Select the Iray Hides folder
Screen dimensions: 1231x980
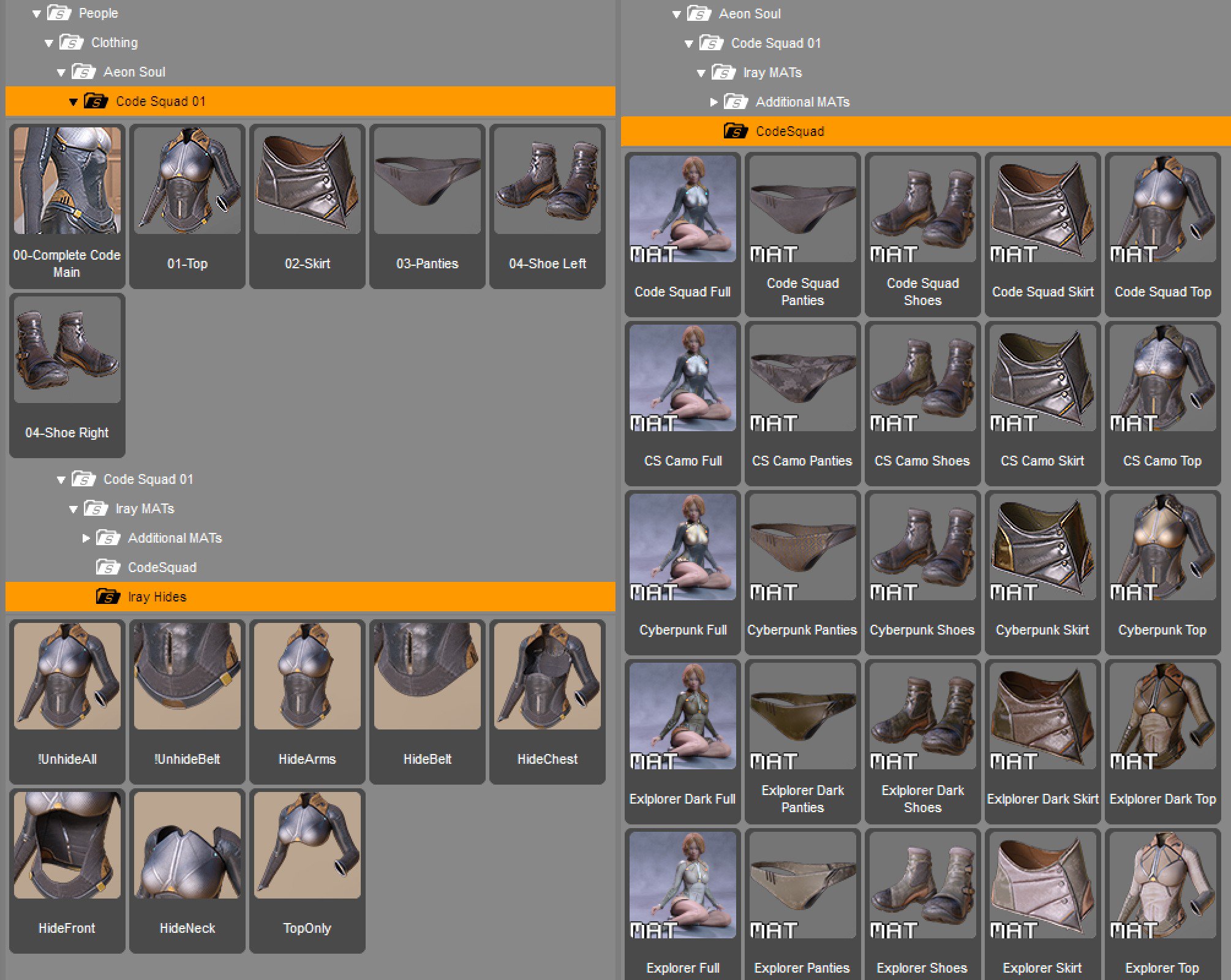pos(310,597)
